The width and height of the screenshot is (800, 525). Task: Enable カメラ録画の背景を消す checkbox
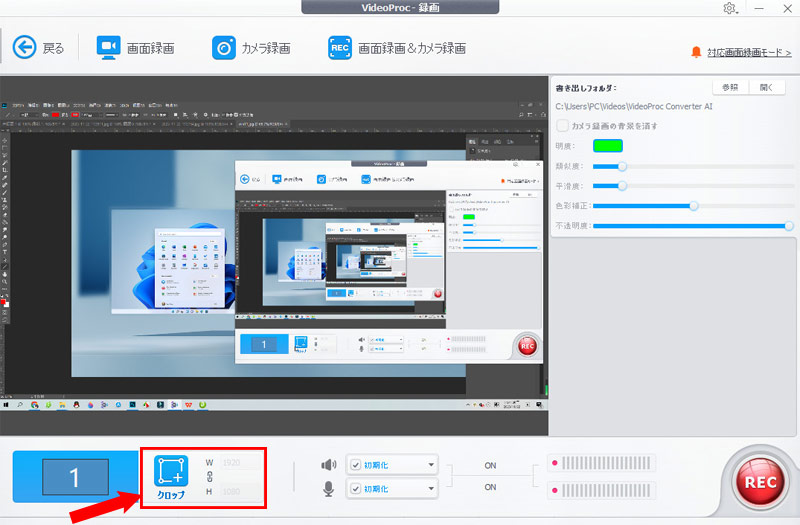click(562, 126)
